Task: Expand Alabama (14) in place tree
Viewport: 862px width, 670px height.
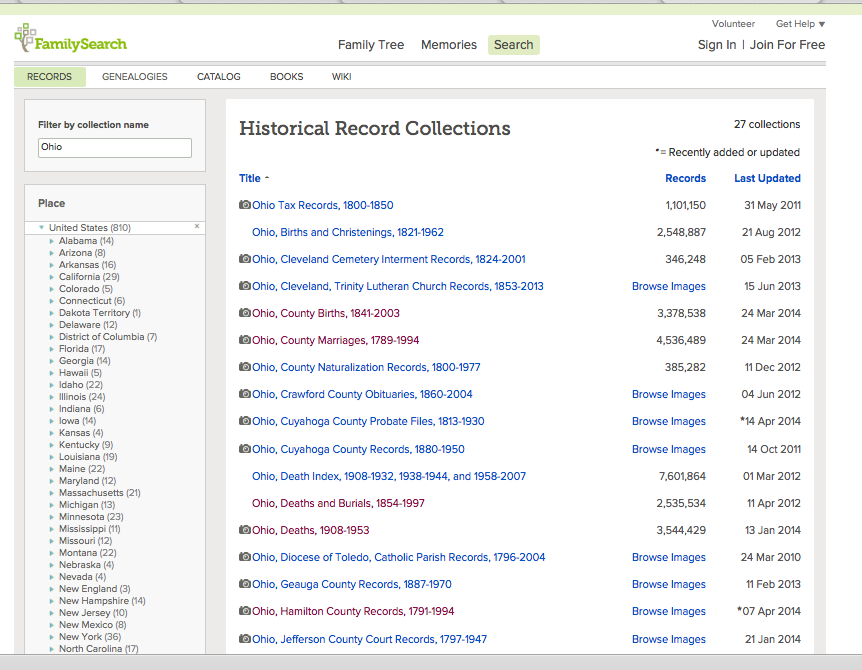Action: 52,241
